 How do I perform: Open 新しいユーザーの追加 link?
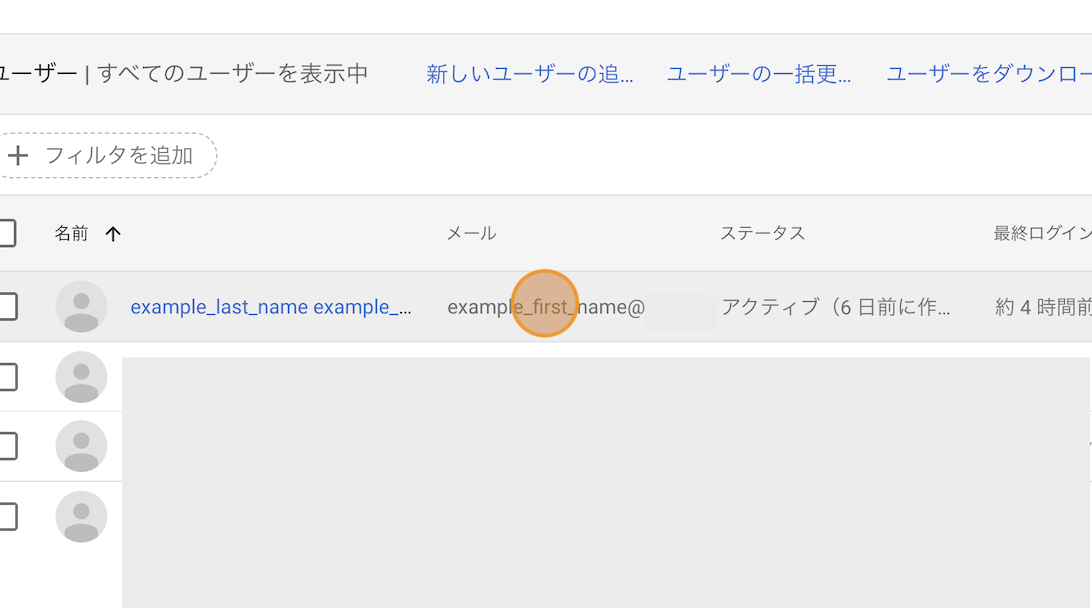point(530,74)
